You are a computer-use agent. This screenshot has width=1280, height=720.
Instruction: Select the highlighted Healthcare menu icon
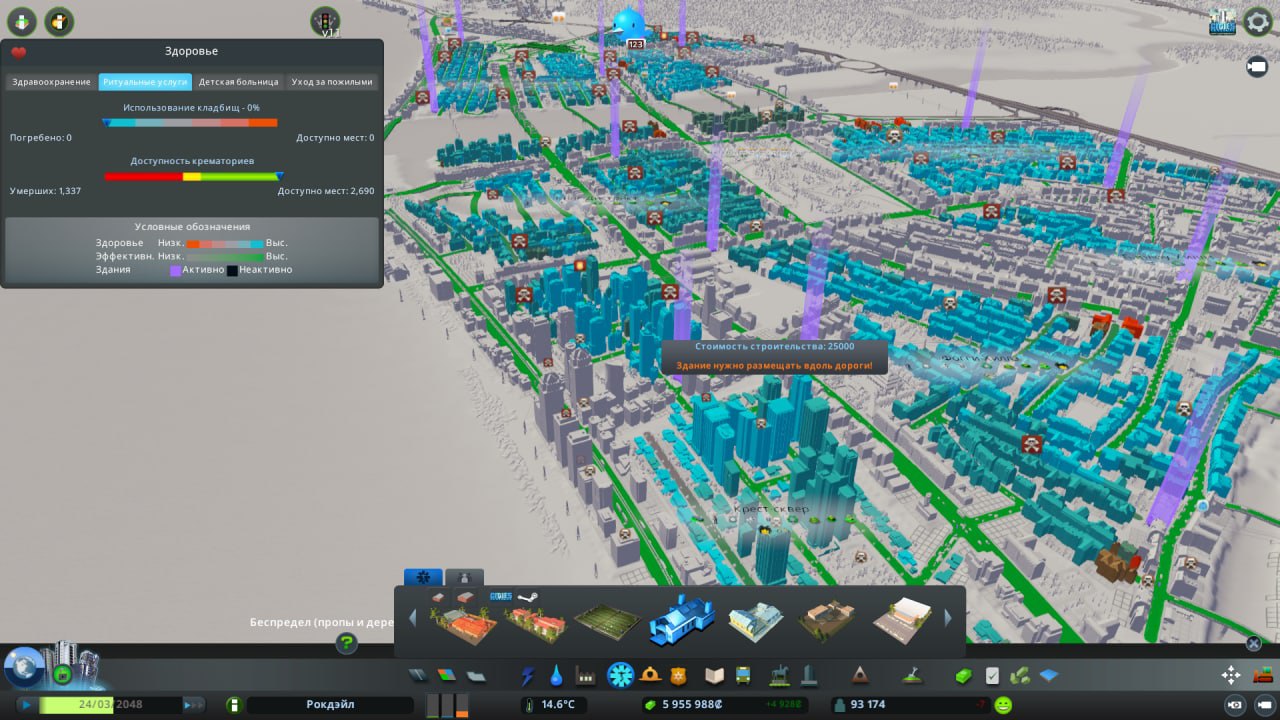pos(621,675)
